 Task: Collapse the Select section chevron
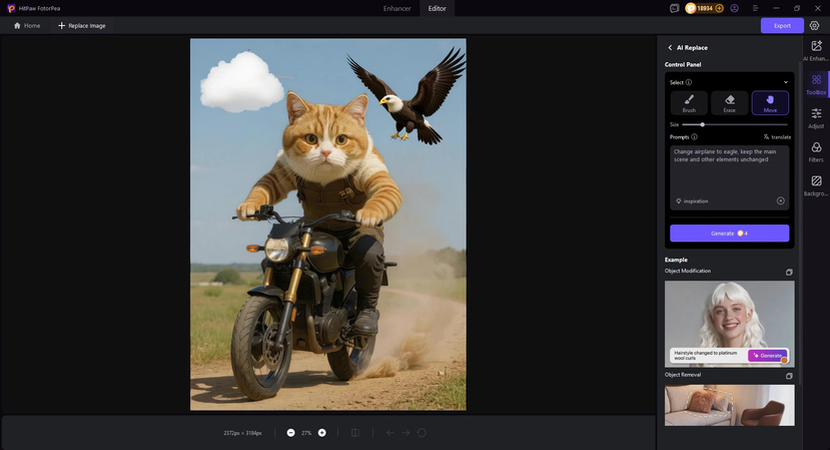(786, 82)
